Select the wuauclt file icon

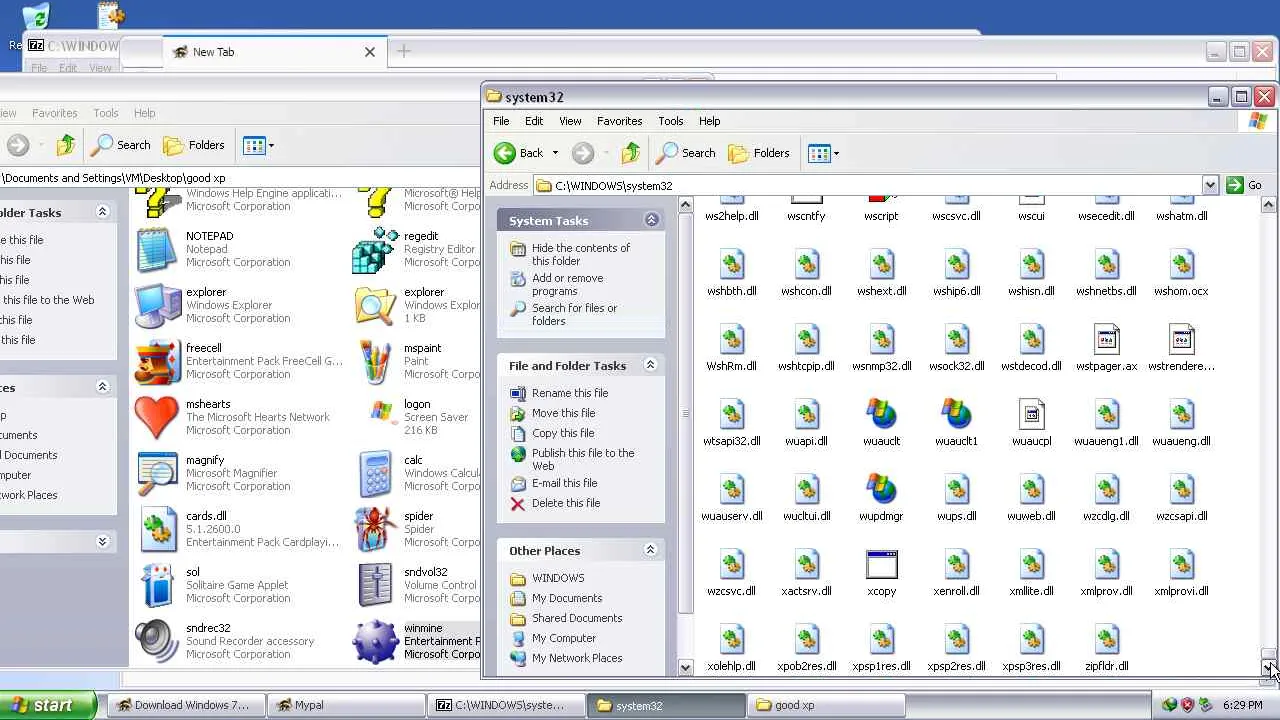tap(881, 415)
